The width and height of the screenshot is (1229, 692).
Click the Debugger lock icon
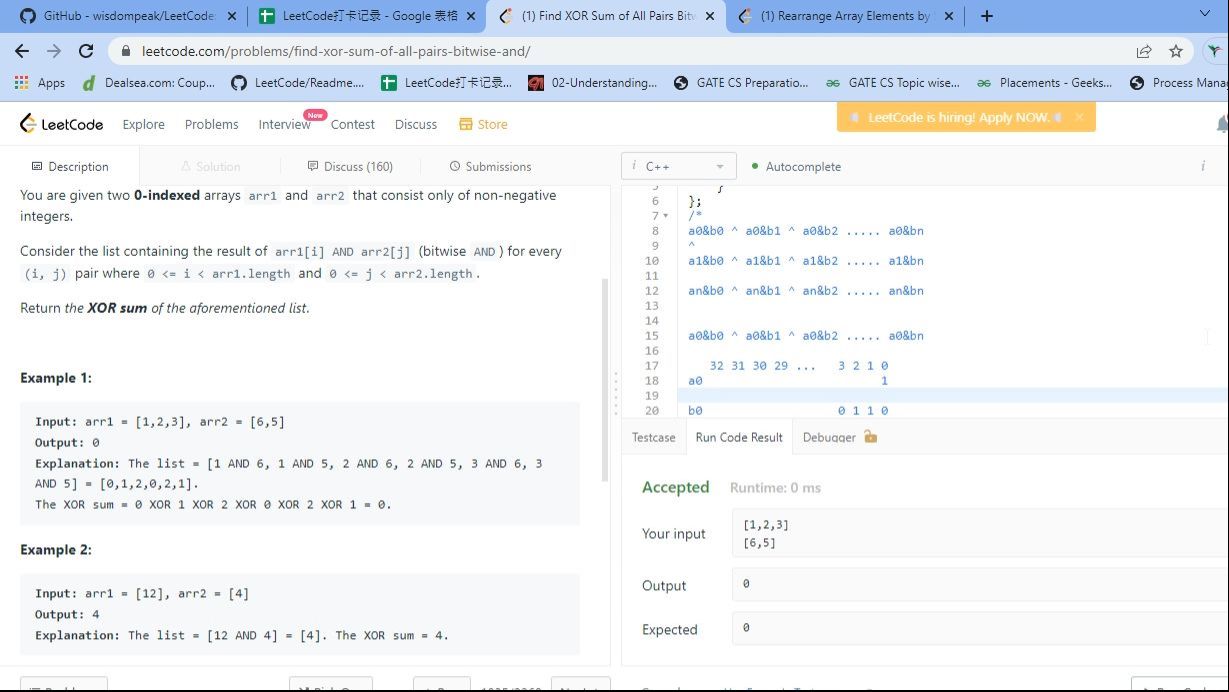tap(870, 437)
